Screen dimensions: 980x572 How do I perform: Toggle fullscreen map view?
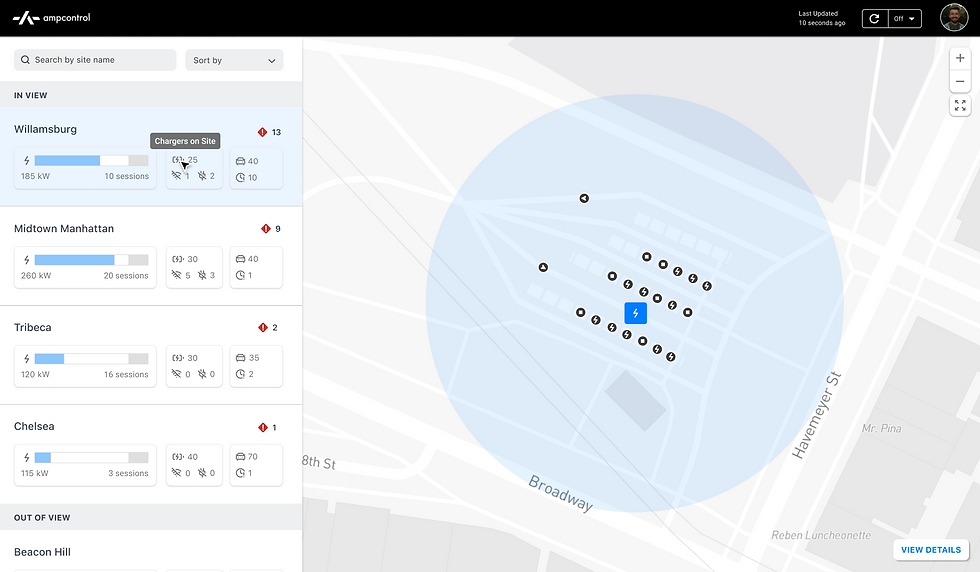coord(960,106)
